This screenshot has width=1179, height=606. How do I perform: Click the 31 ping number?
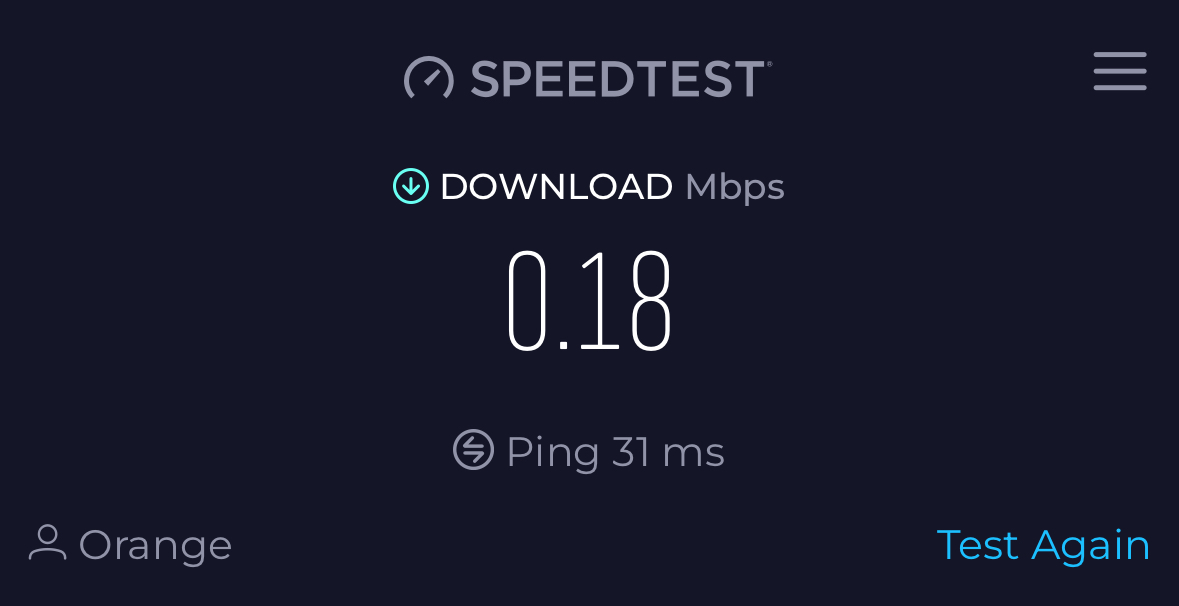pos(631,452)
